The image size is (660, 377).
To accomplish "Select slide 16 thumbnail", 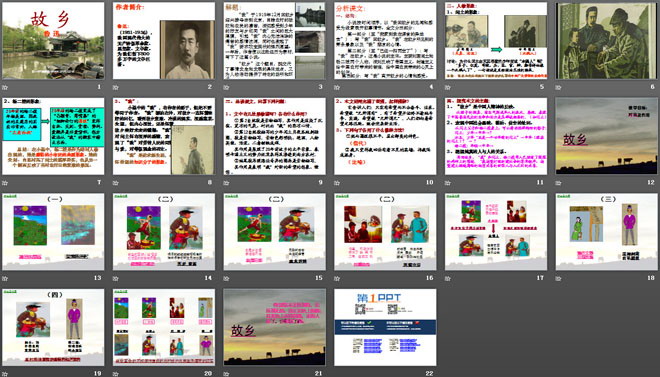I will coord(385,232).
